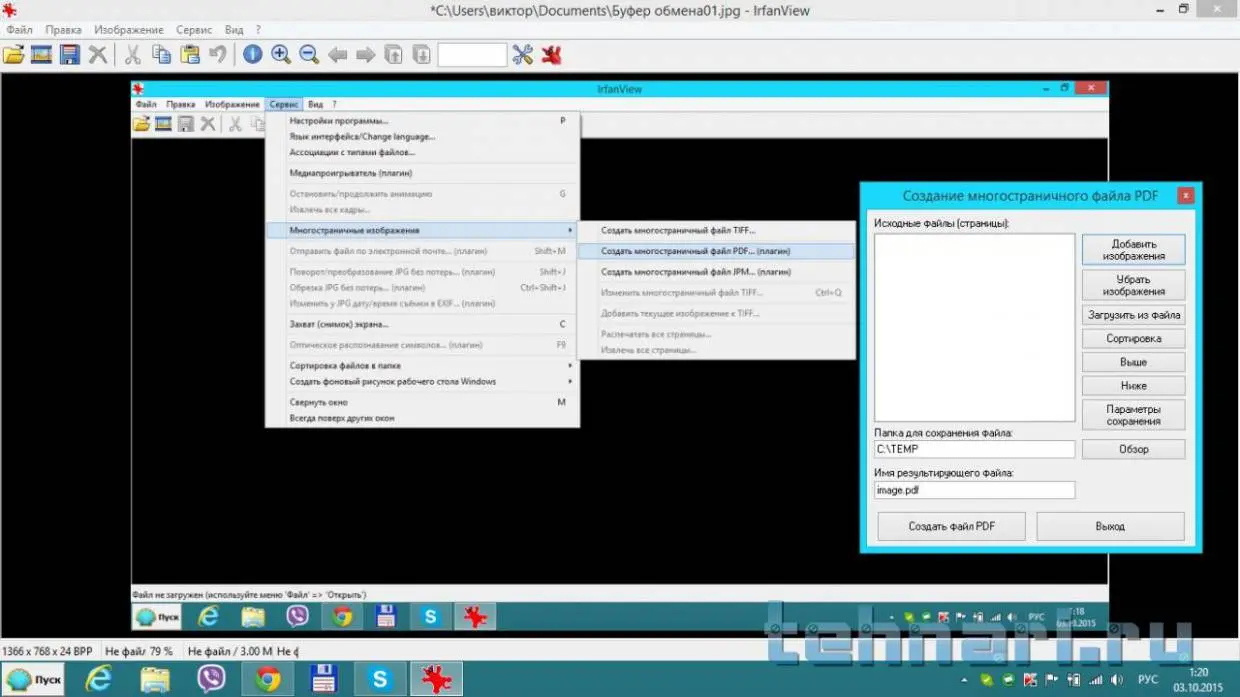Open the Сервис menu in the outer menu bar
This screenshot has height=697, width=1240.
[x=194, y=30]
